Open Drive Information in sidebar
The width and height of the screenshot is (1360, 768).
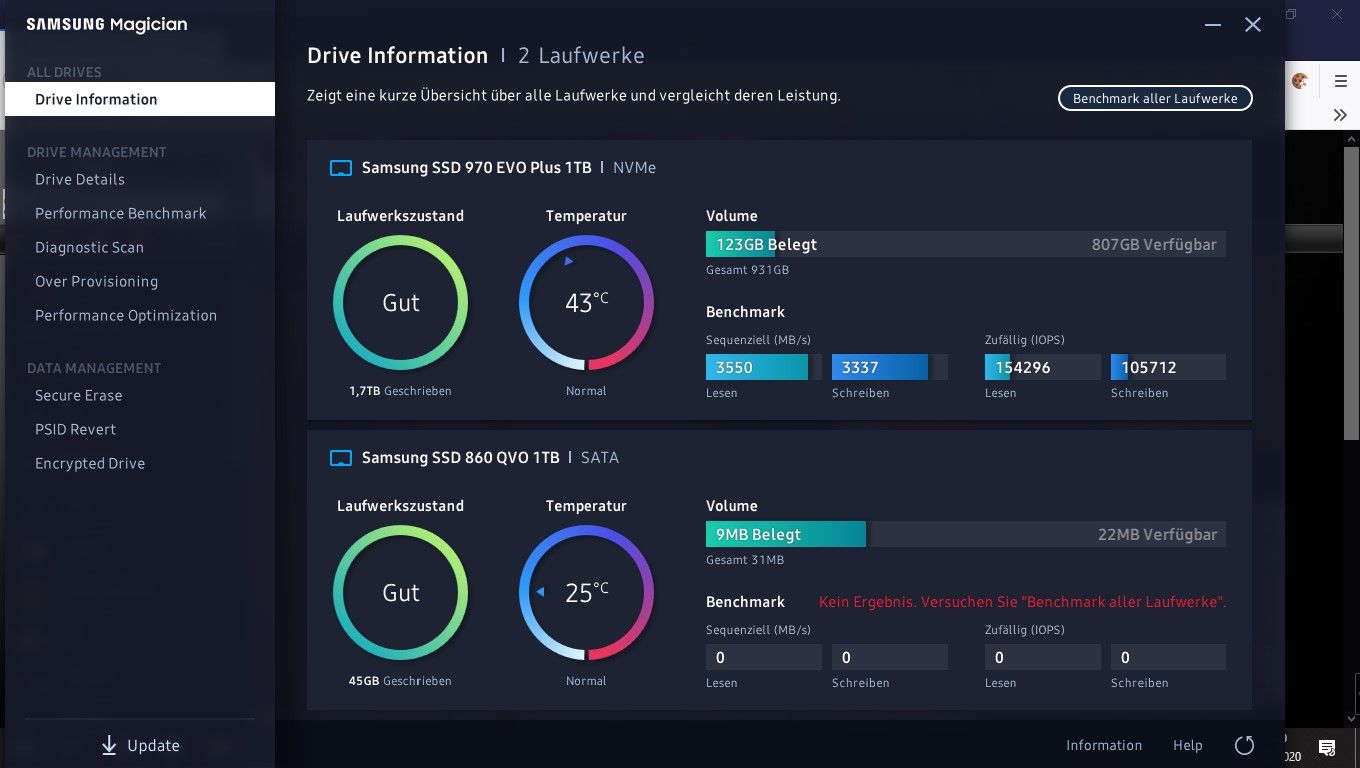(x=96, y=99)
